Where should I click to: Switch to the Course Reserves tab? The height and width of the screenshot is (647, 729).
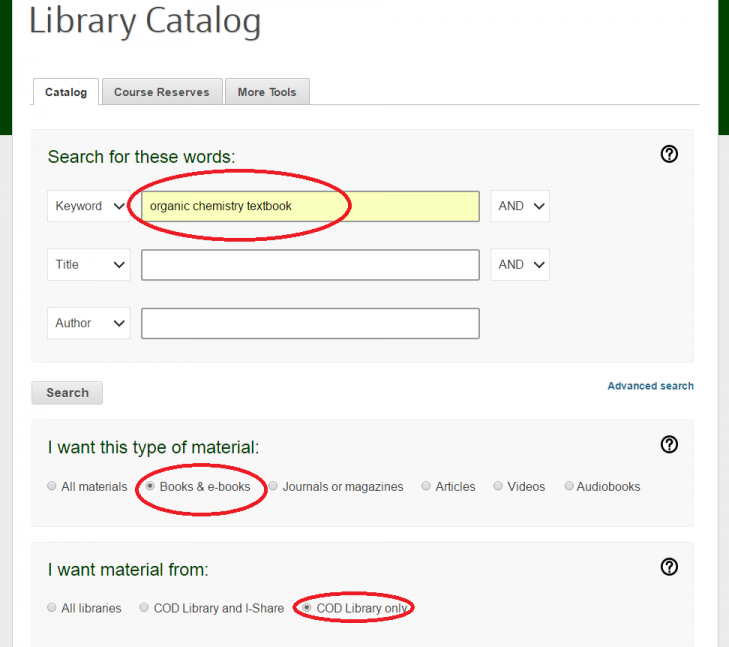click(x=162, y=92)
